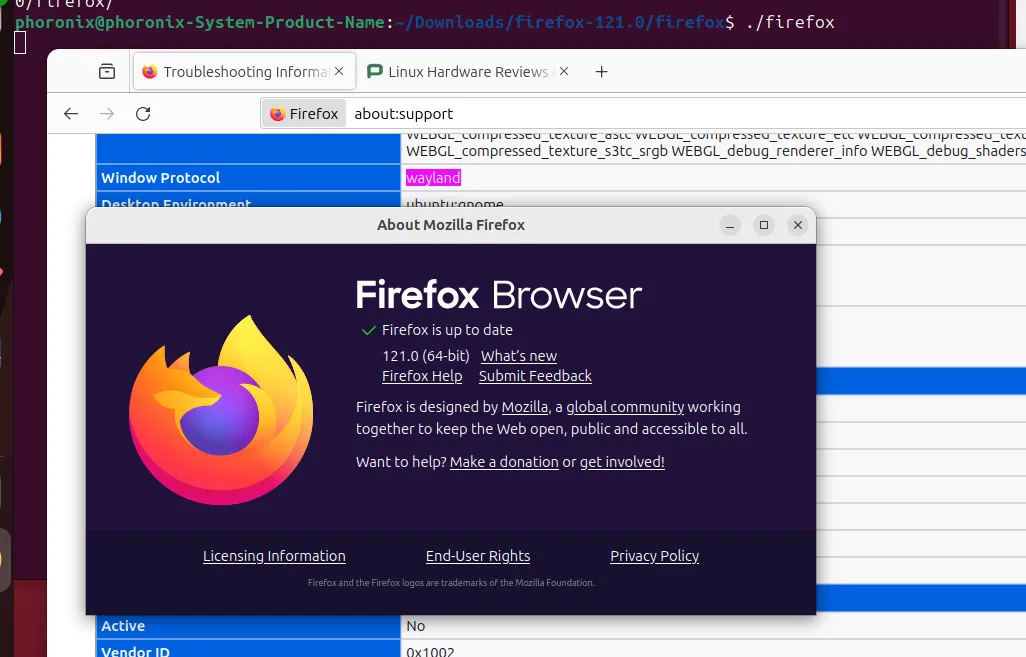Click the About Mozilla Firefox title bar
Screen dimensions: 1026x657
coord(451,225)
